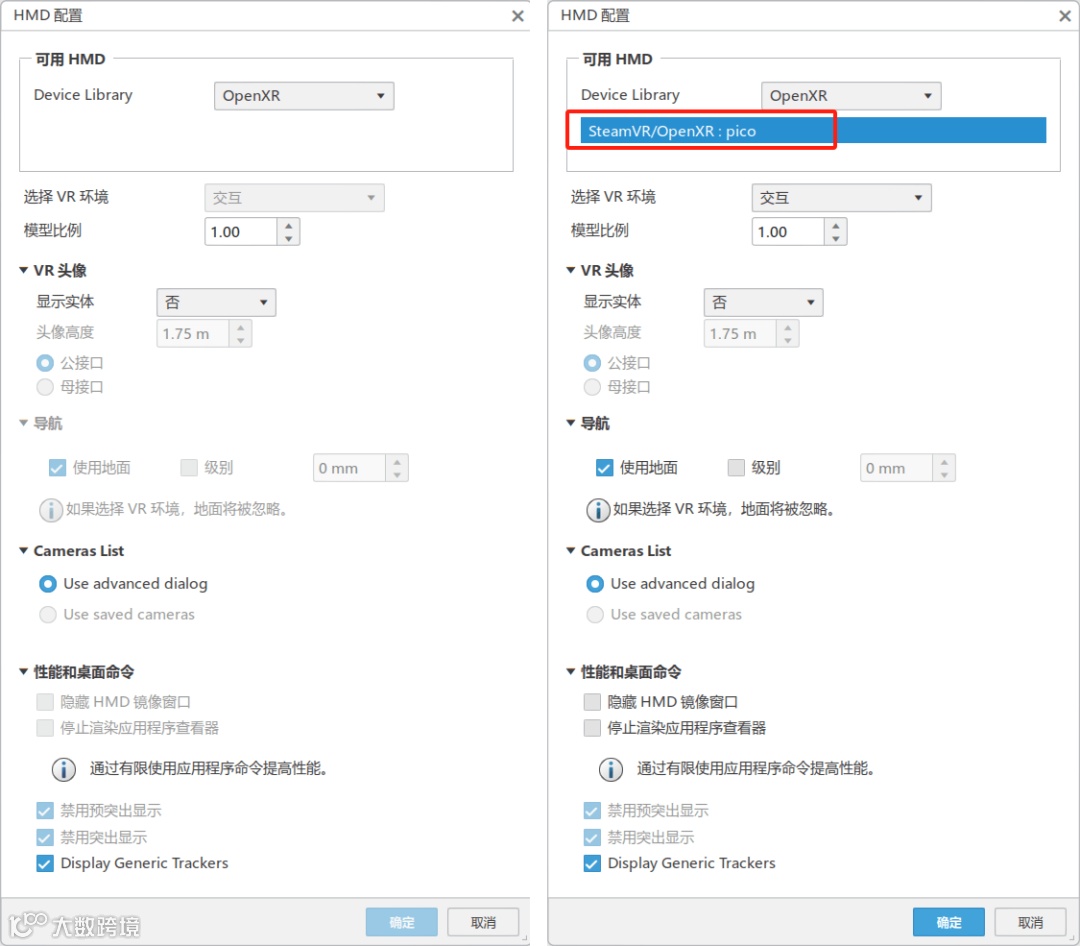Toggle 禁用预突出显示 in left dialog

pos(45,810)
